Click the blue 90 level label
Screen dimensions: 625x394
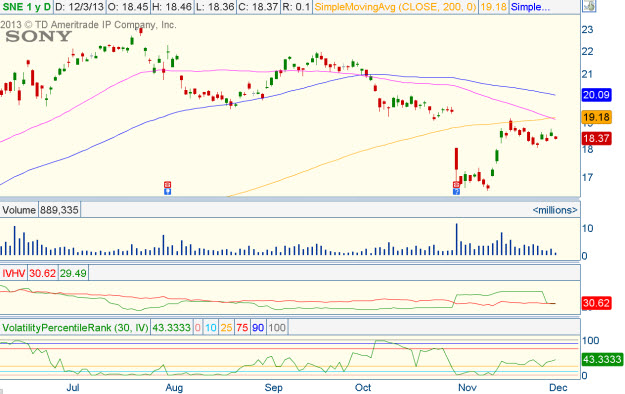tap(258, 328)
